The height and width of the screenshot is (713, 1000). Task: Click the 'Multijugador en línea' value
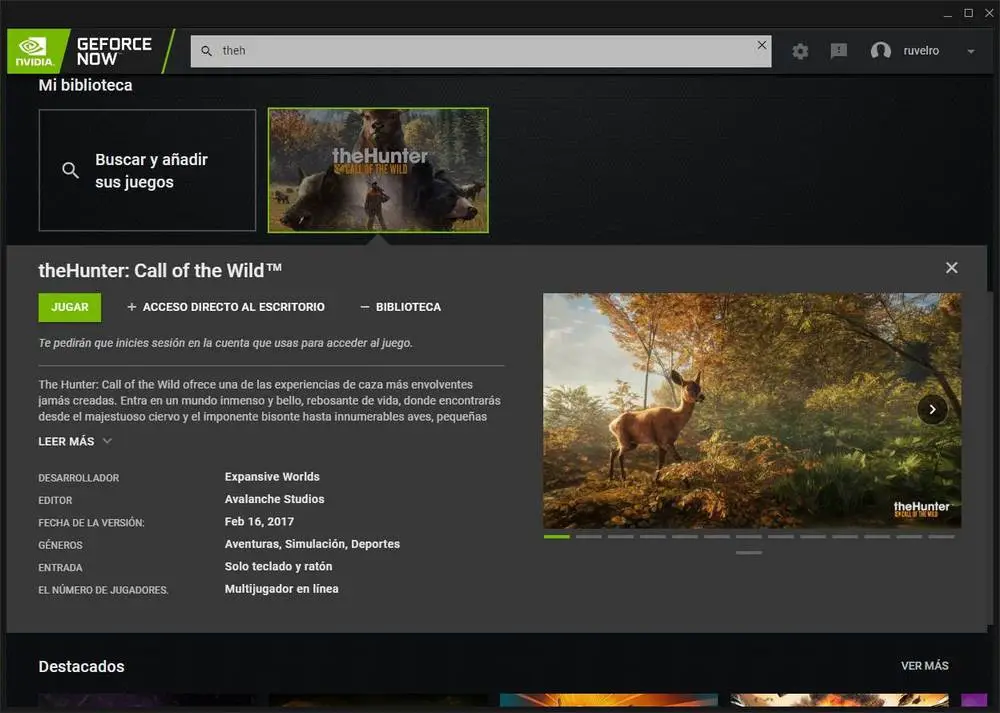pyautogui.click(x=282, y=589)
